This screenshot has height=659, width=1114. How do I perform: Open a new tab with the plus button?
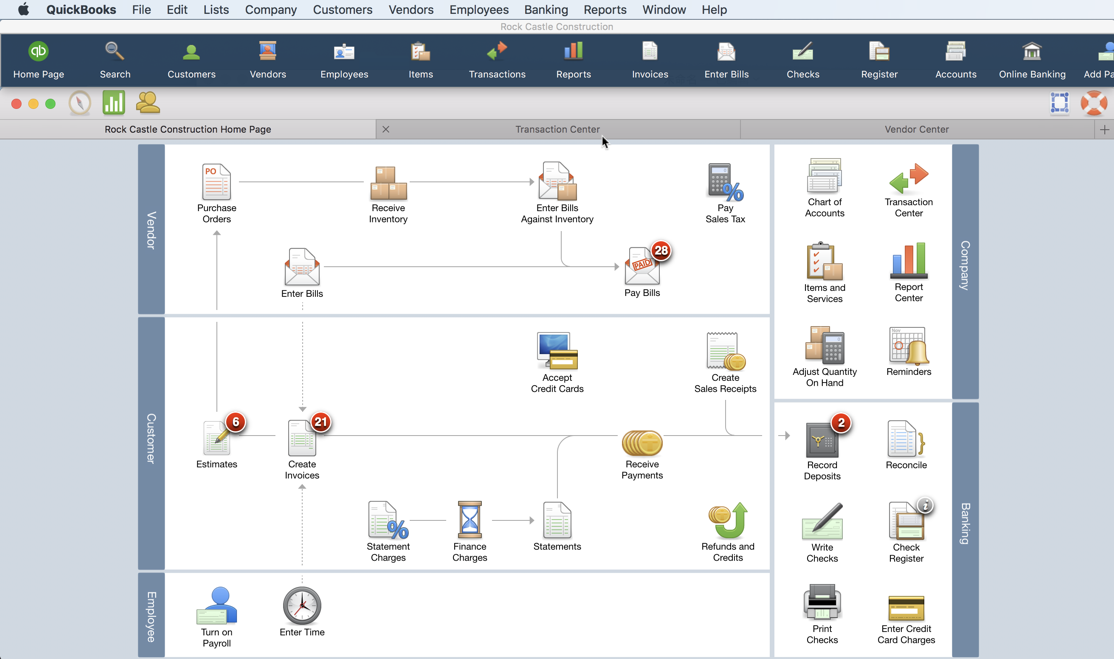coord(1104,129)
